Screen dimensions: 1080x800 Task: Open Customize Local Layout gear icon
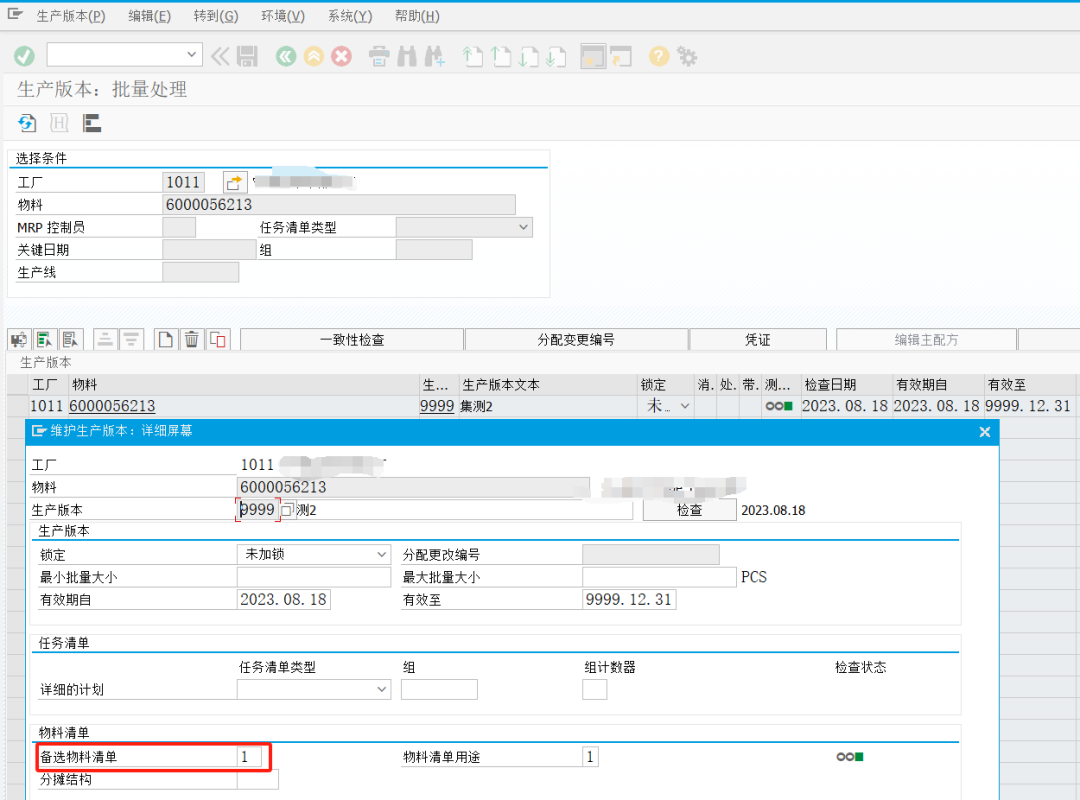pyautogui.click(x=687, y=56)
